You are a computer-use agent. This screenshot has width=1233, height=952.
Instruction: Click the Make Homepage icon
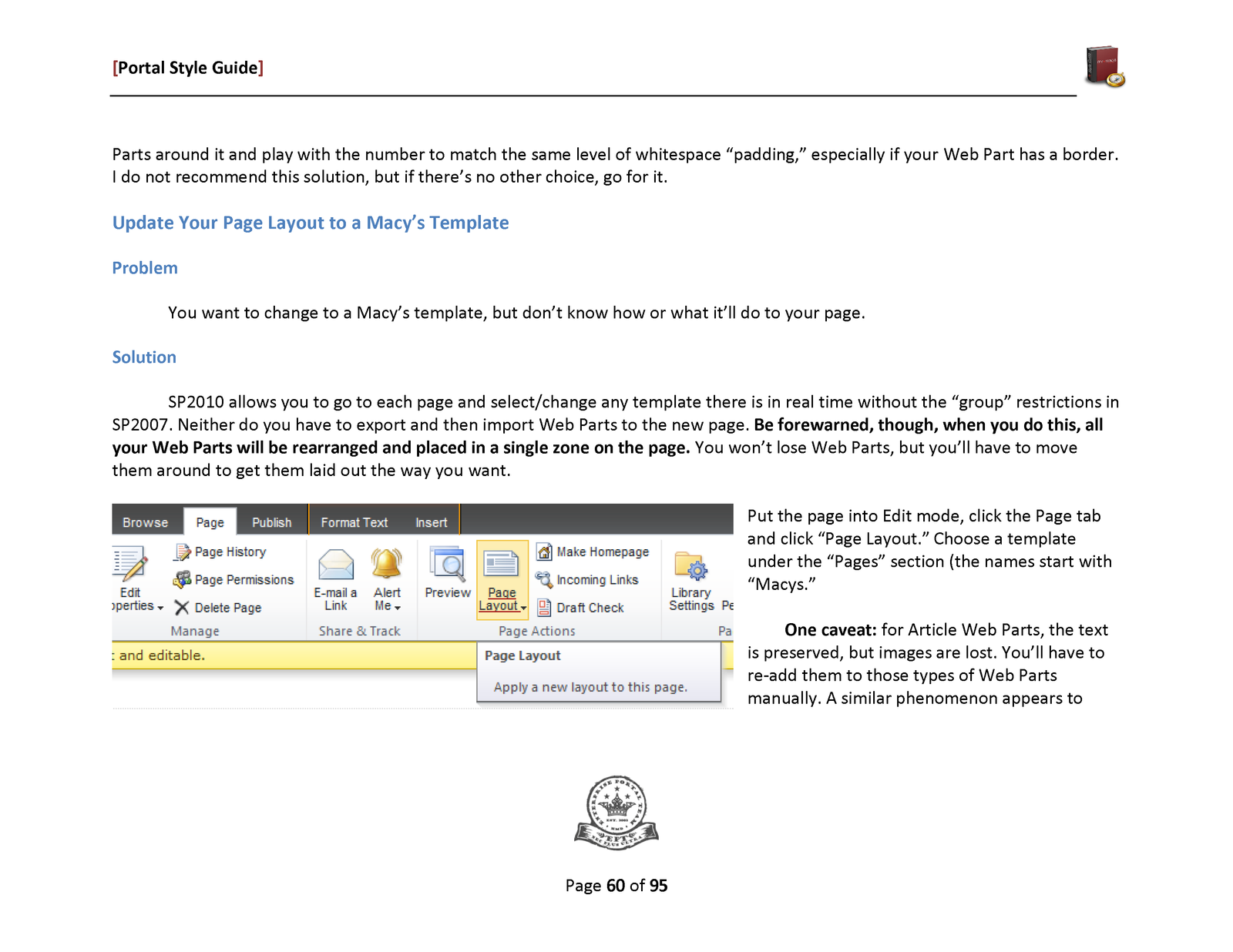(544, 551)
